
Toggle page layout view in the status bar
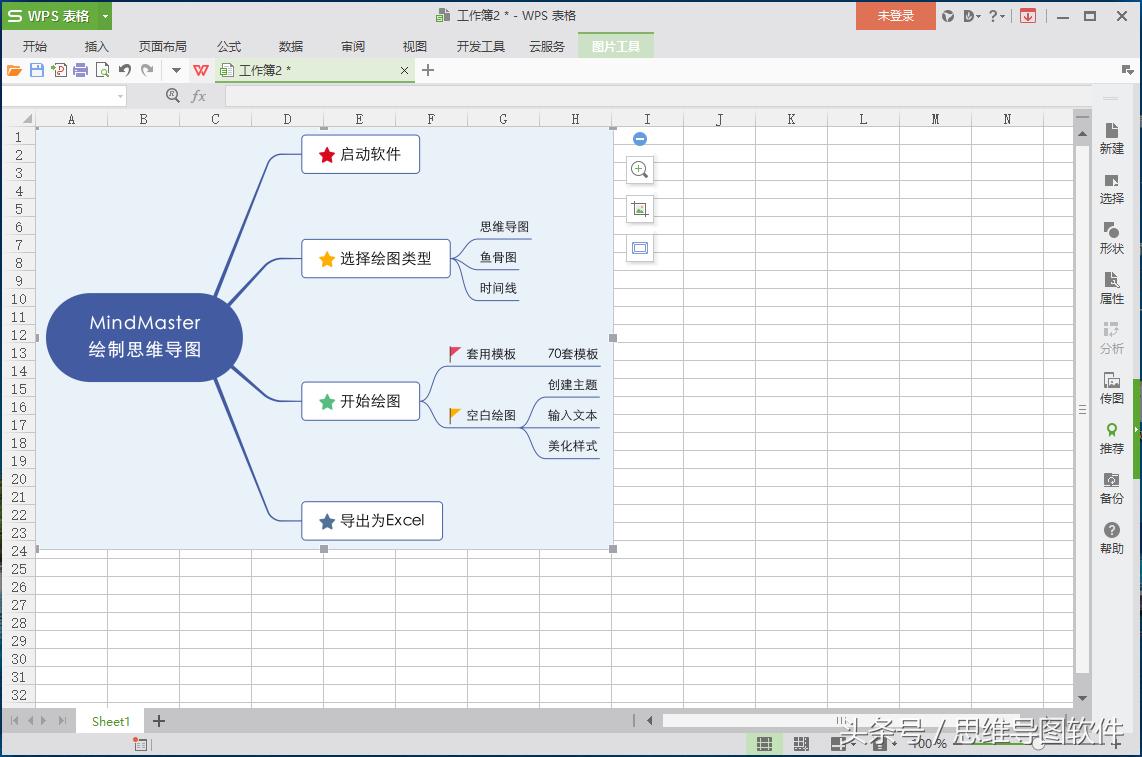801,743
